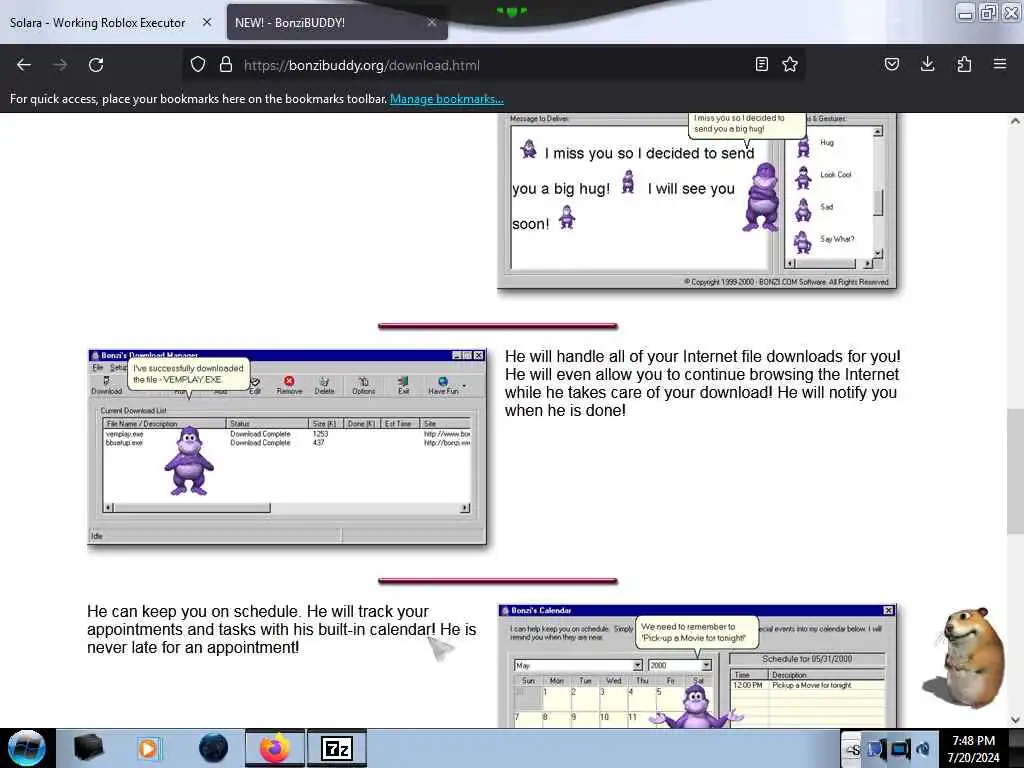This screenshot has height=768, width=1024.
Task: Click the Bonzi's Download Manager screenshot image
Action: [287, 447]
